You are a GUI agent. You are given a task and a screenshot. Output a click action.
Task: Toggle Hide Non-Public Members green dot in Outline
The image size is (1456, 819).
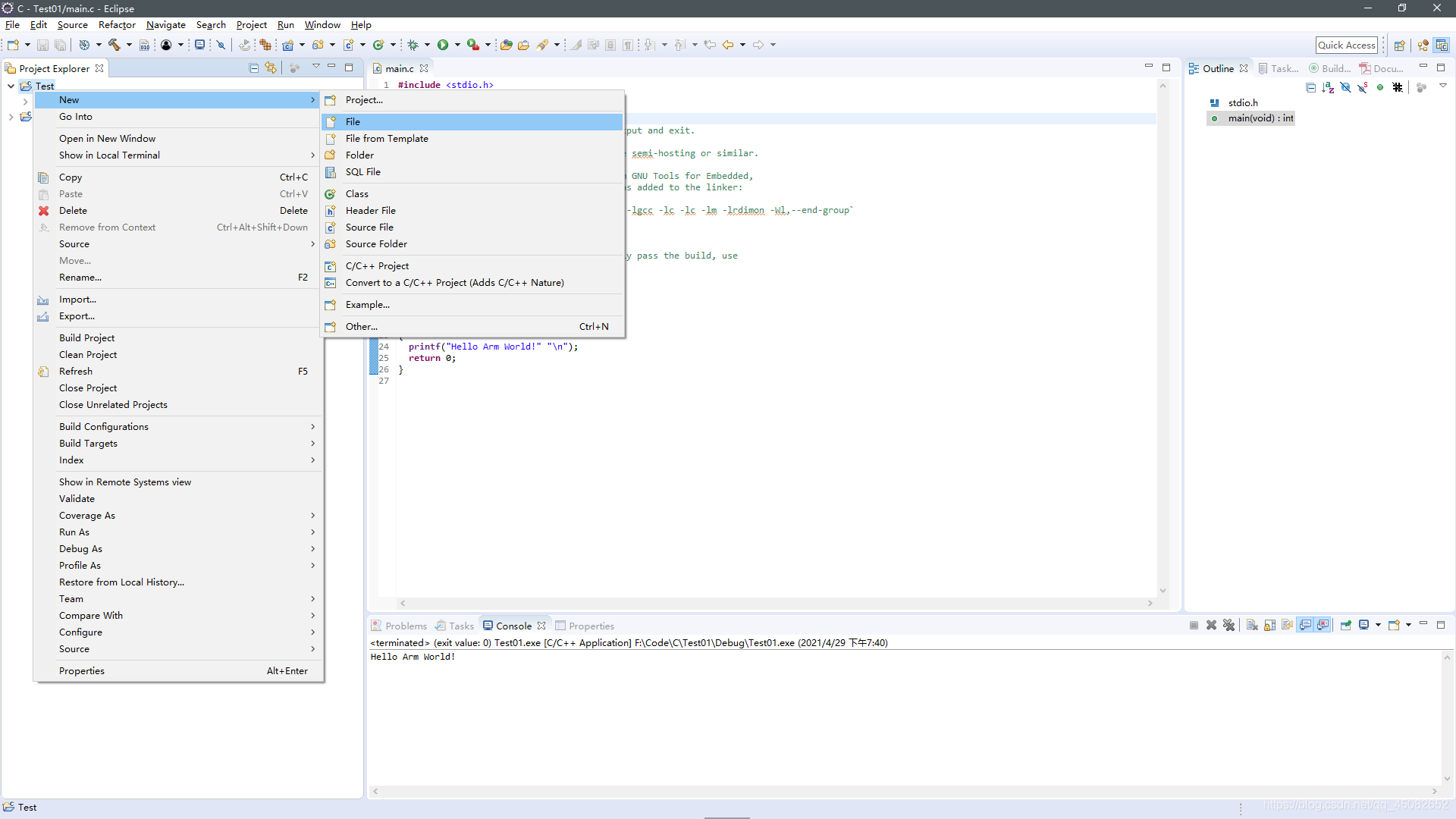[1380, 87]
